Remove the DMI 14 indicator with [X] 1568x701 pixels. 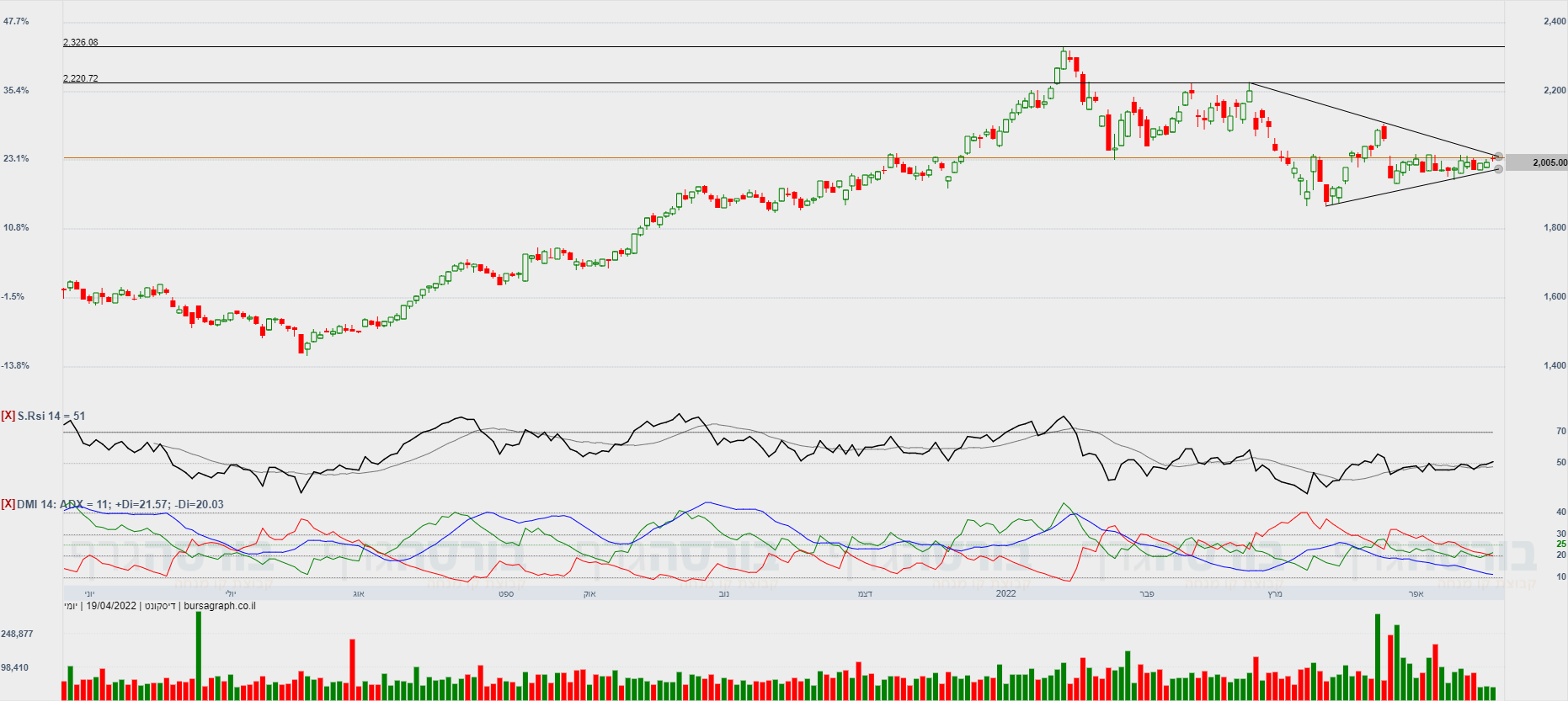click(8, 504)
